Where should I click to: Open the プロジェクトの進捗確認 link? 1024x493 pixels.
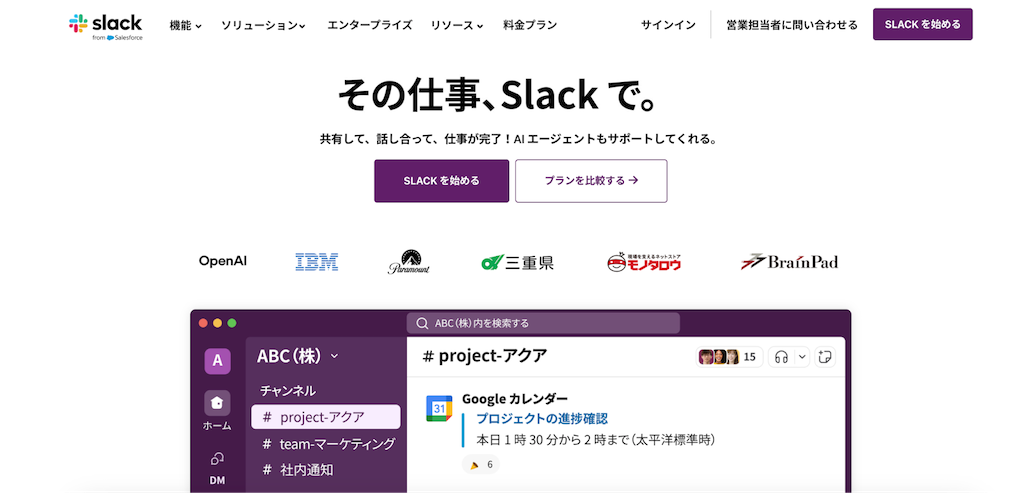point(542,419)
